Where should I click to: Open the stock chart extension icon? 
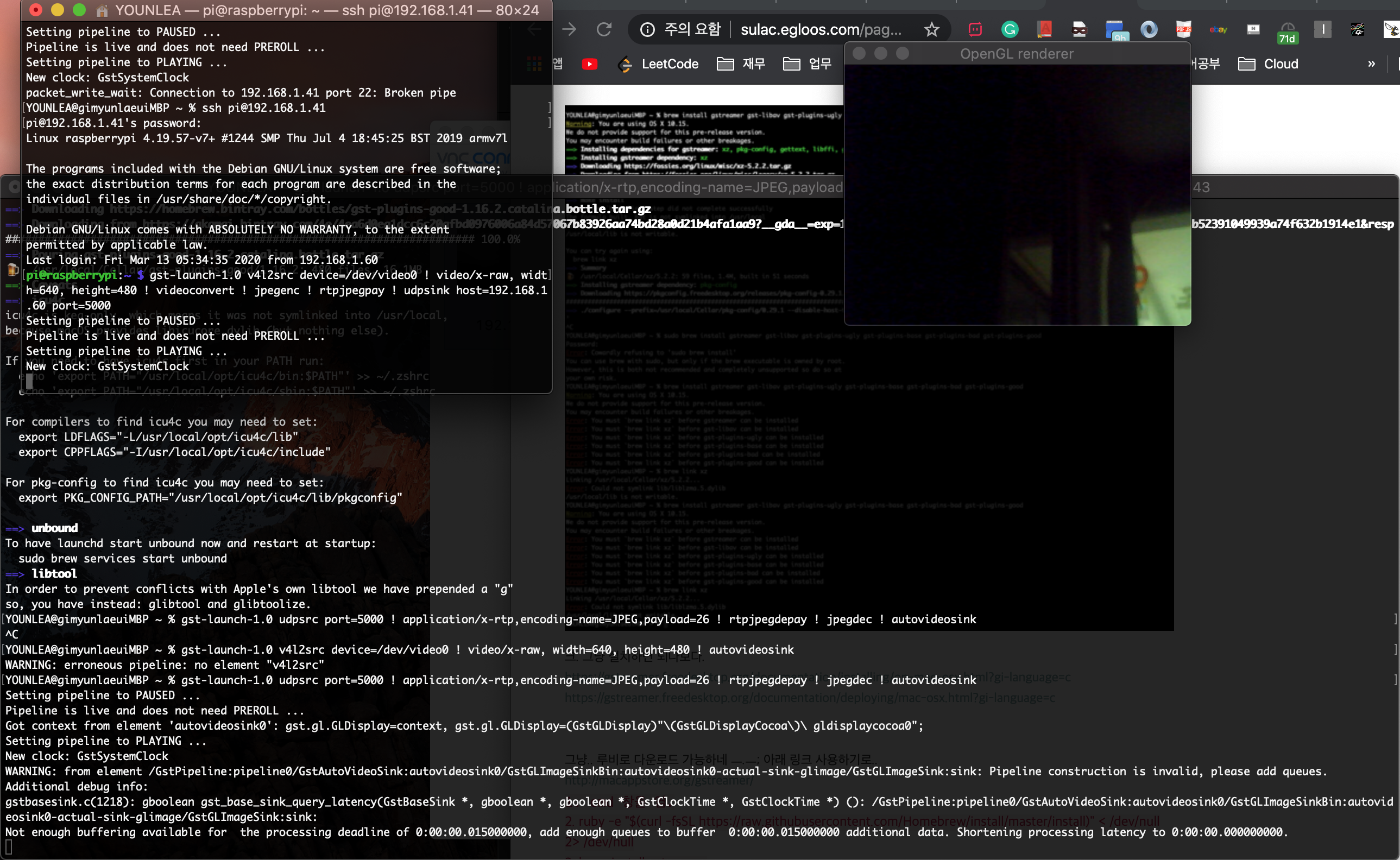pos(1357,29)
